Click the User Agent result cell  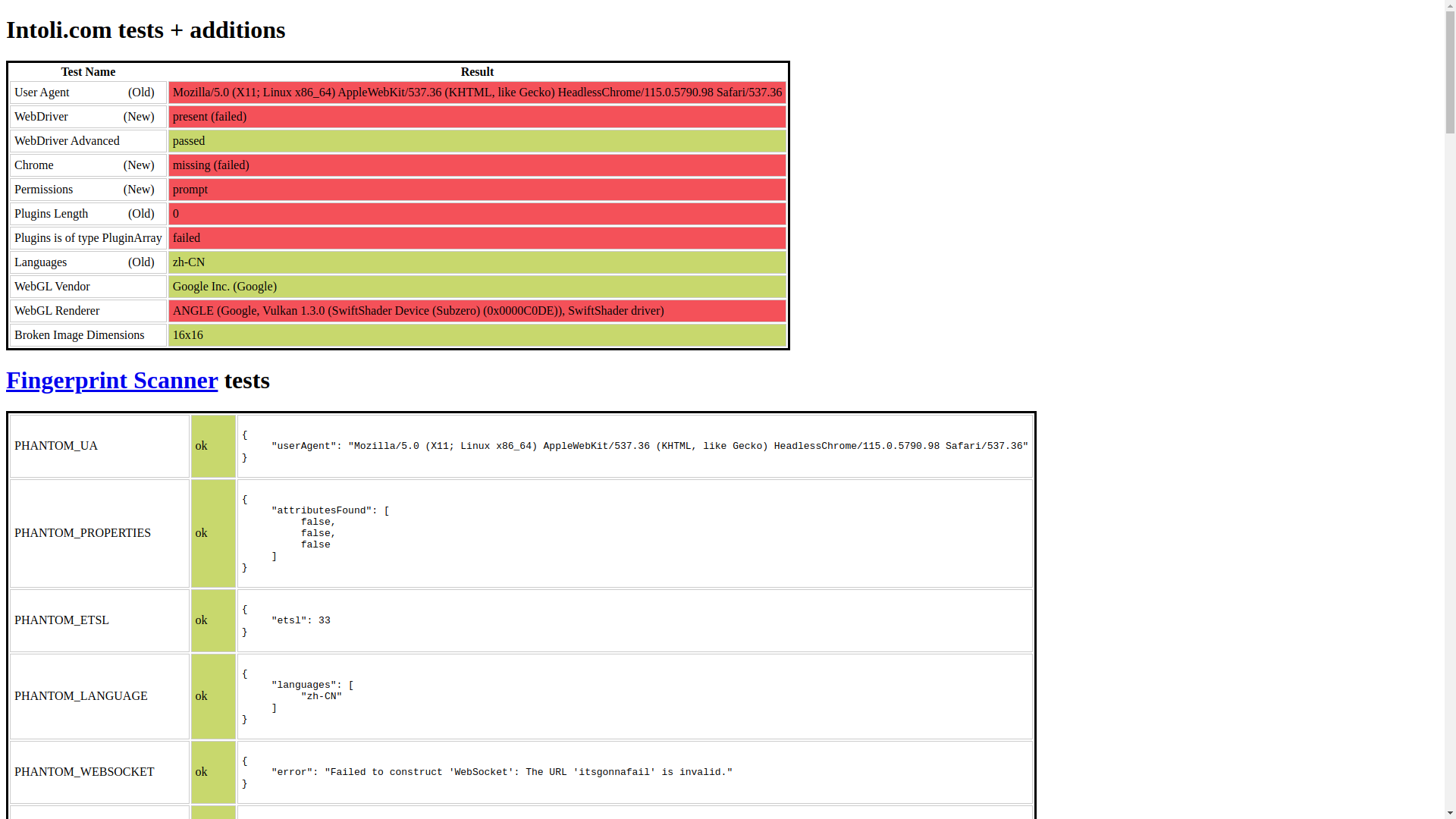coord(476,93)
